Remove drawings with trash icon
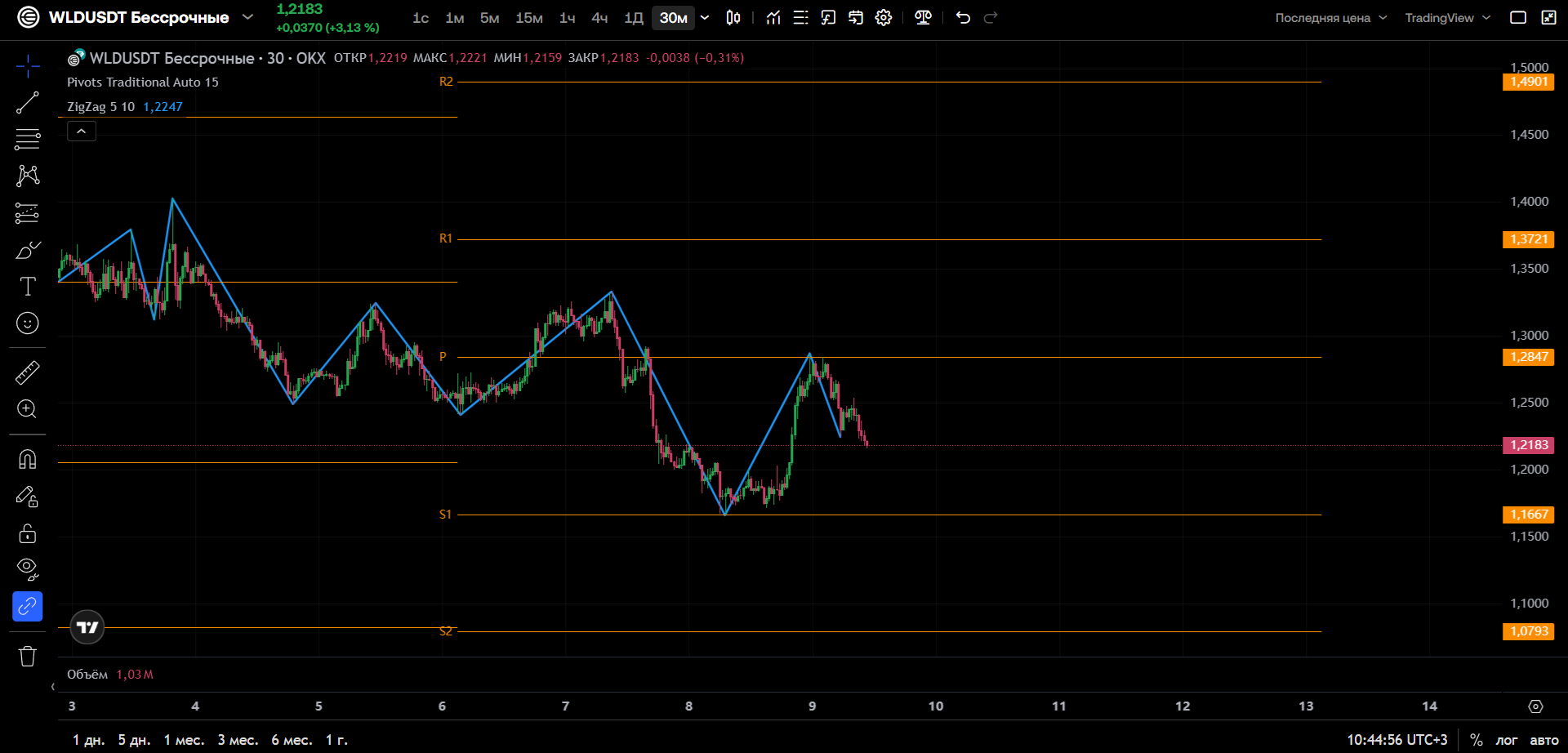This screenshot has height=753, width=1568. (27, 656)
